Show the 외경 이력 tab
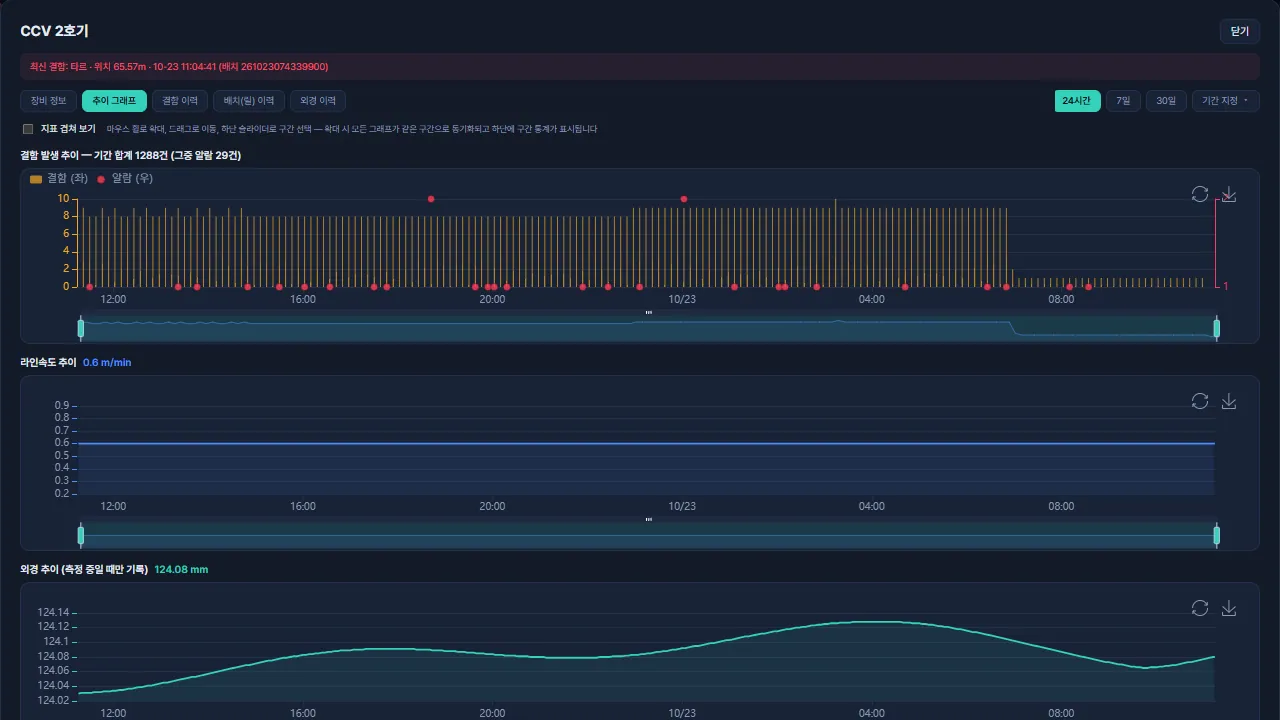Image resolution: width=1280 pixels, height=720 pixels. pos(317,101)
